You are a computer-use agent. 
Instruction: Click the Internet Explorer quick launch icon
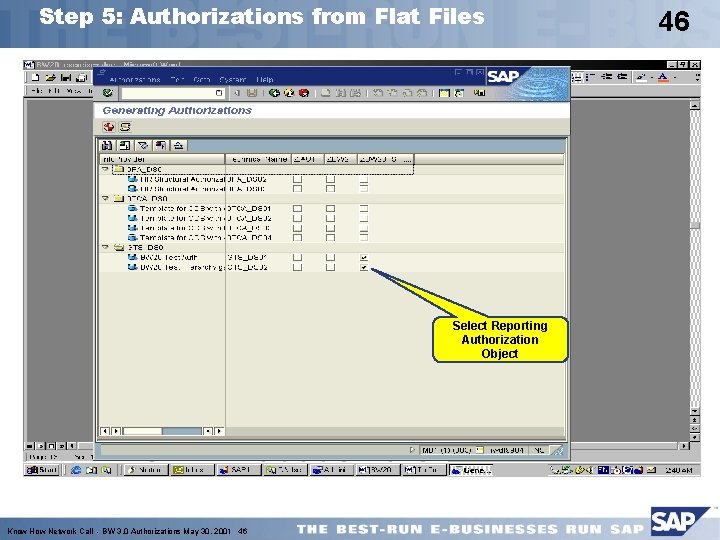tap(76, 470)
